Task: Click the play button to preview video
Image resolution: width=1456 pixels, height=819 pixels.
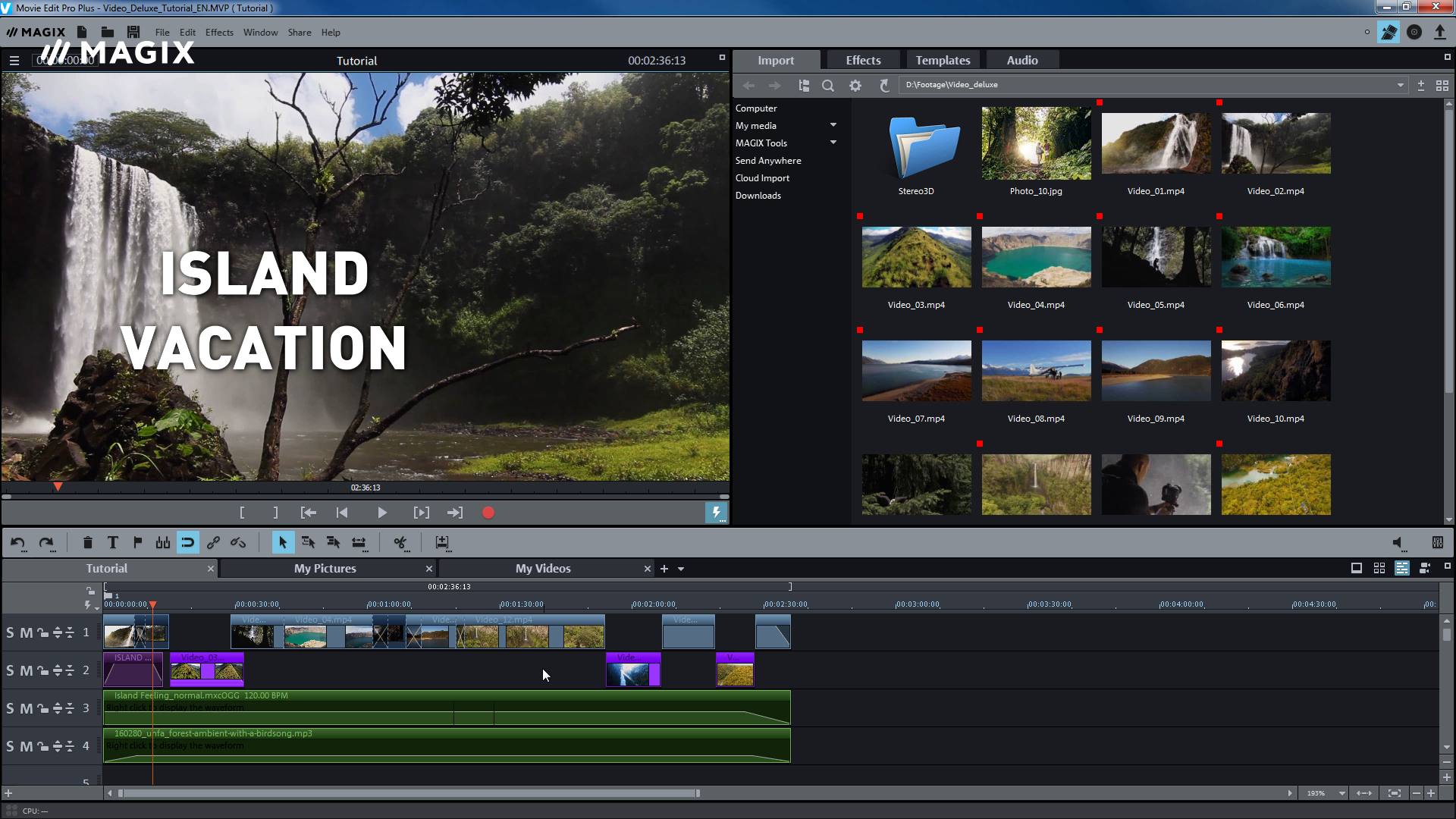Action: (381, 512)
